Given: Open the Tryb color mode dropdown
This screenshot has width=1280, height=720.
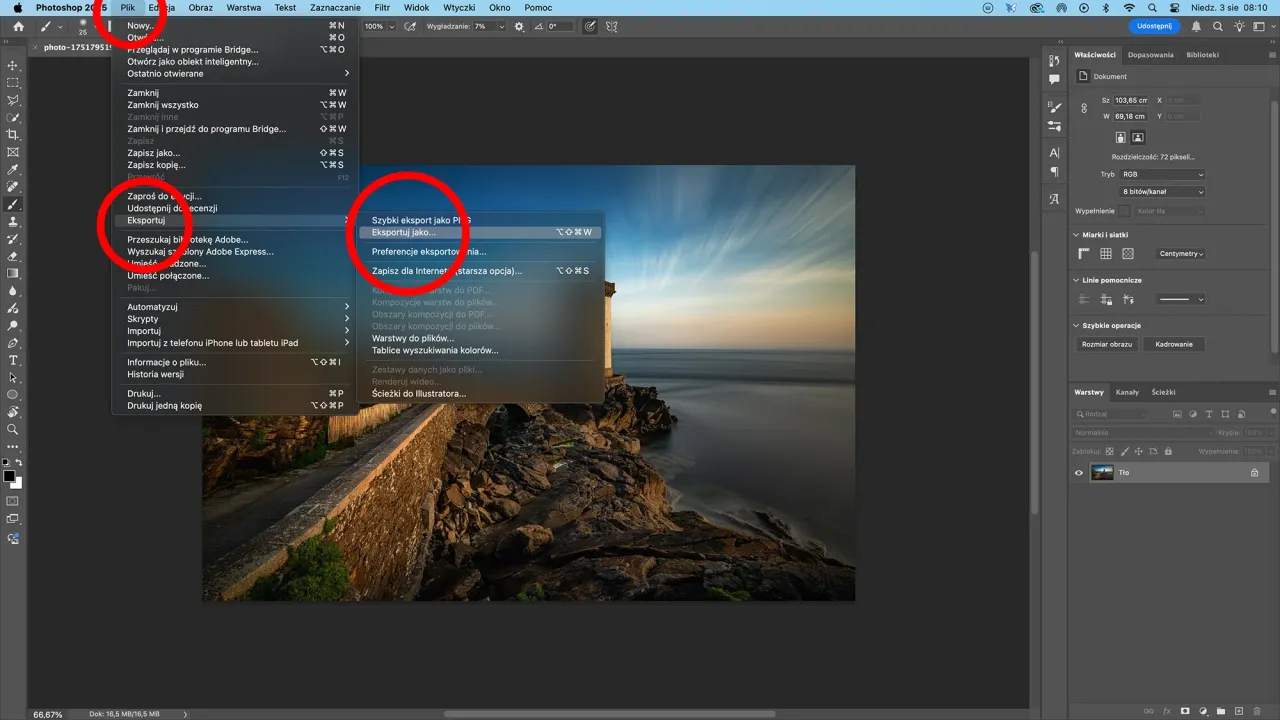Looking at the screenshot, I should pos(1163,174).
